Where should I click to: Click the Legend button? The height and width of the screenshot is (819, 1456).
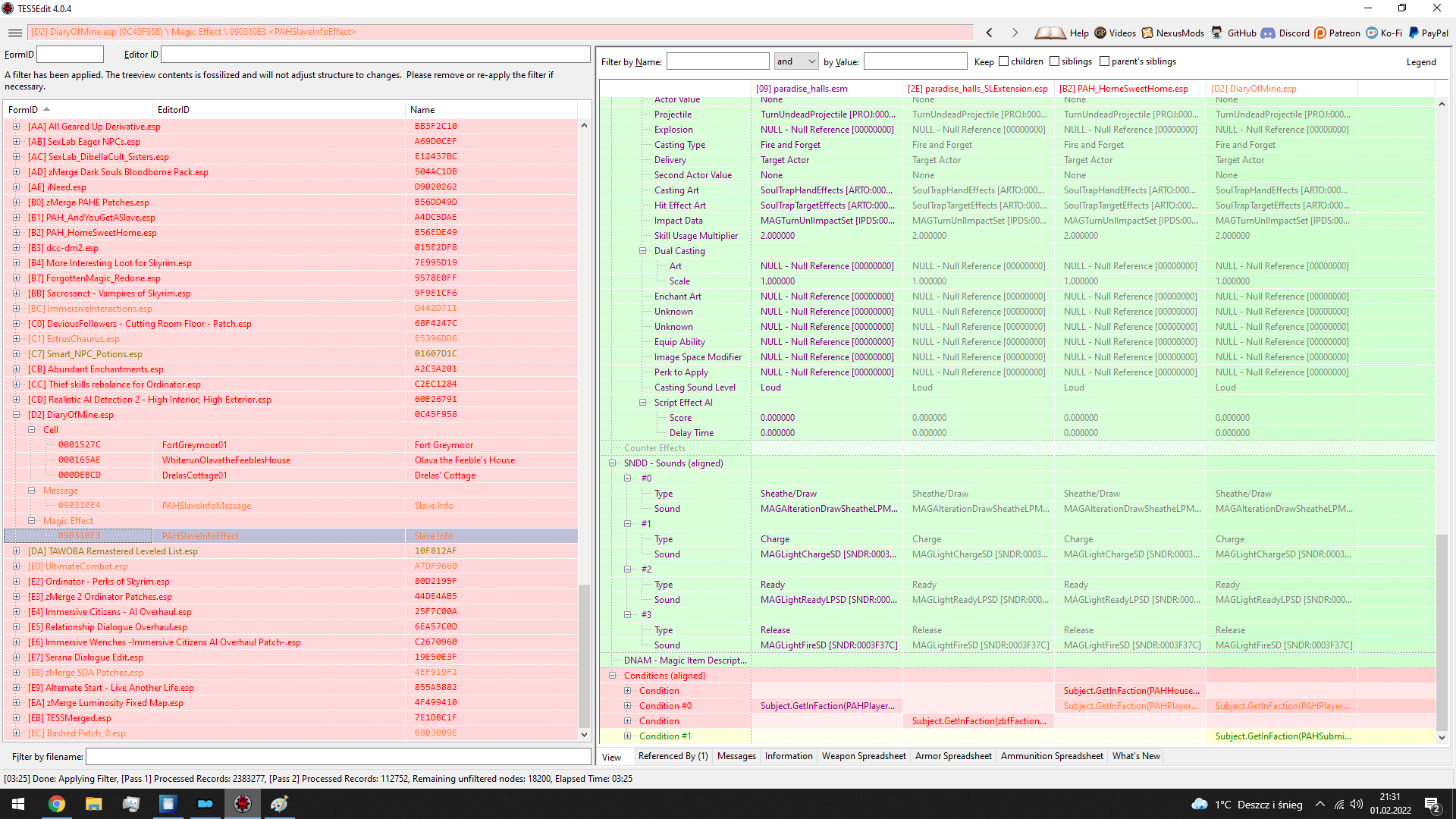pyautogui.click(x=1420, y=62)
